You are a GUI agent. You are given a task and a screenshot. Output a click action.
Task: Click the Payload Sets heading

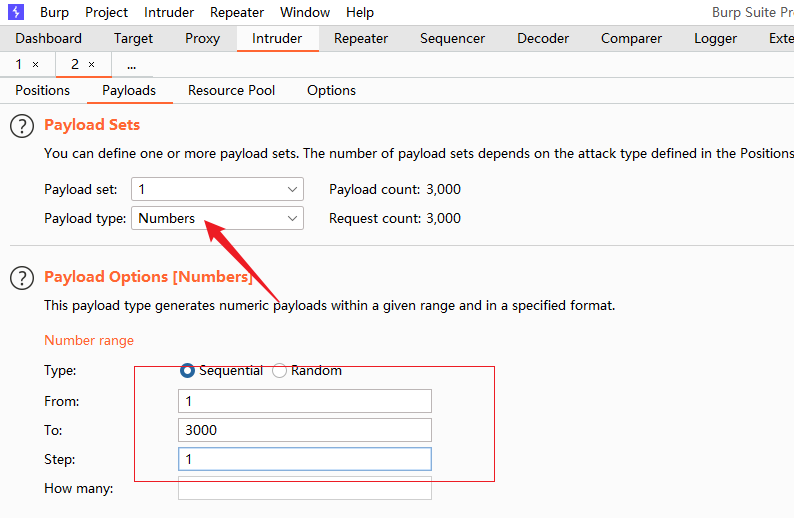(92, 125)
